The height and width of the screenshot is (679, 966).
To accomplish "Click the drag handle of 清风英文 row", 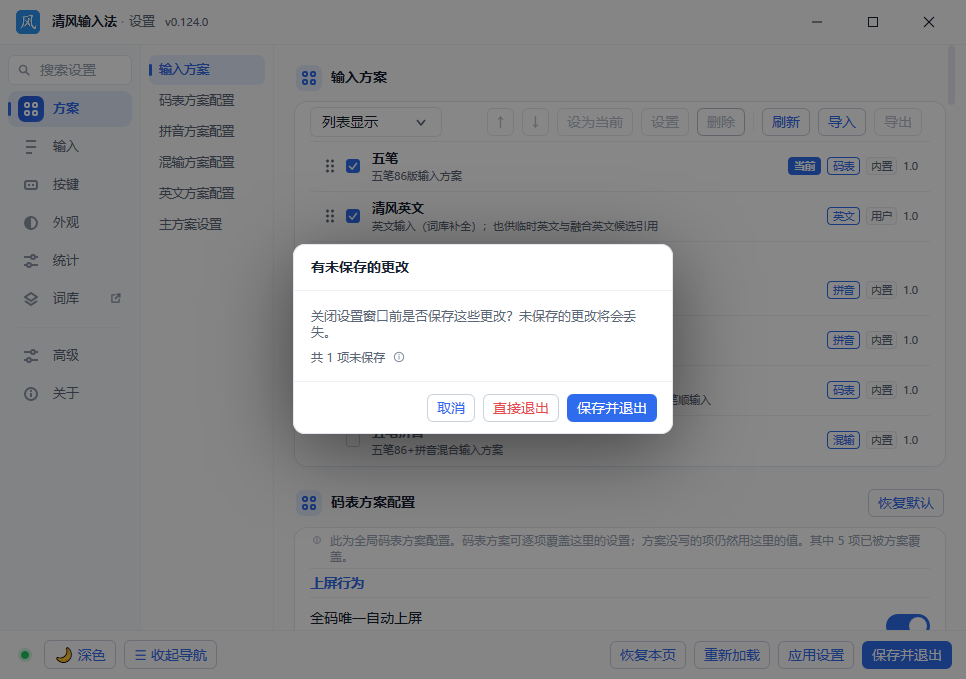I will click(x=330, y=216).
